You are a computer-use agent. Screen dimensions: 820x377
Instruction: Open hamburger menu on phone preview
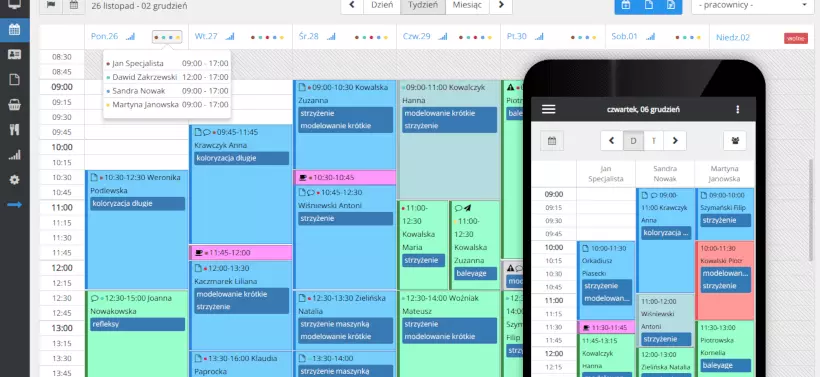pos(549,109)
